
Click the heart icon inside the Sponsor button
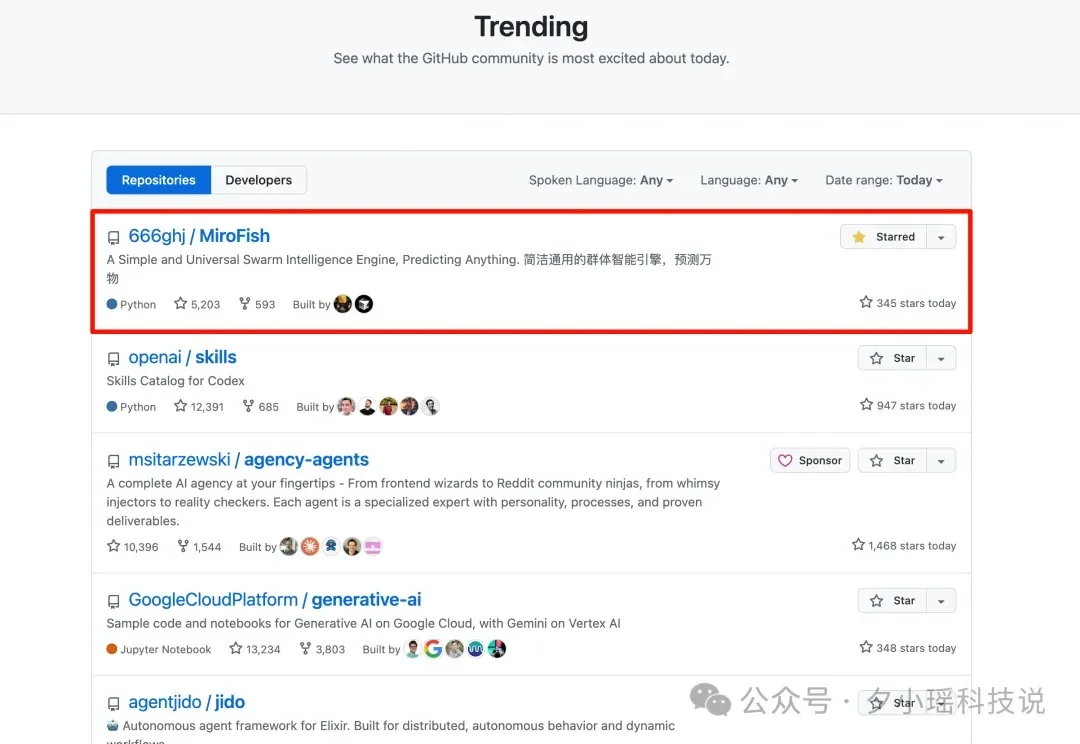786,460
